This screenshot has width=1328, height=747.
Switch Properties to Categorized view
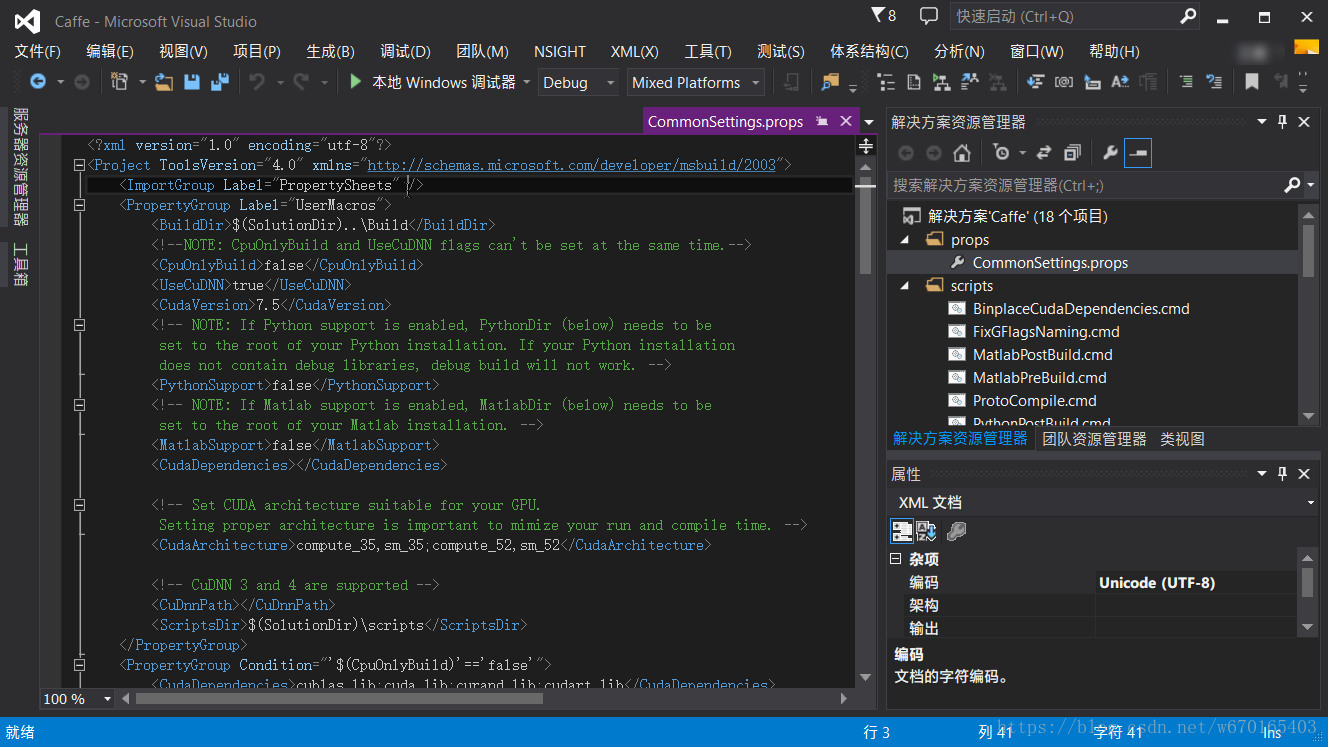(901, 531)
